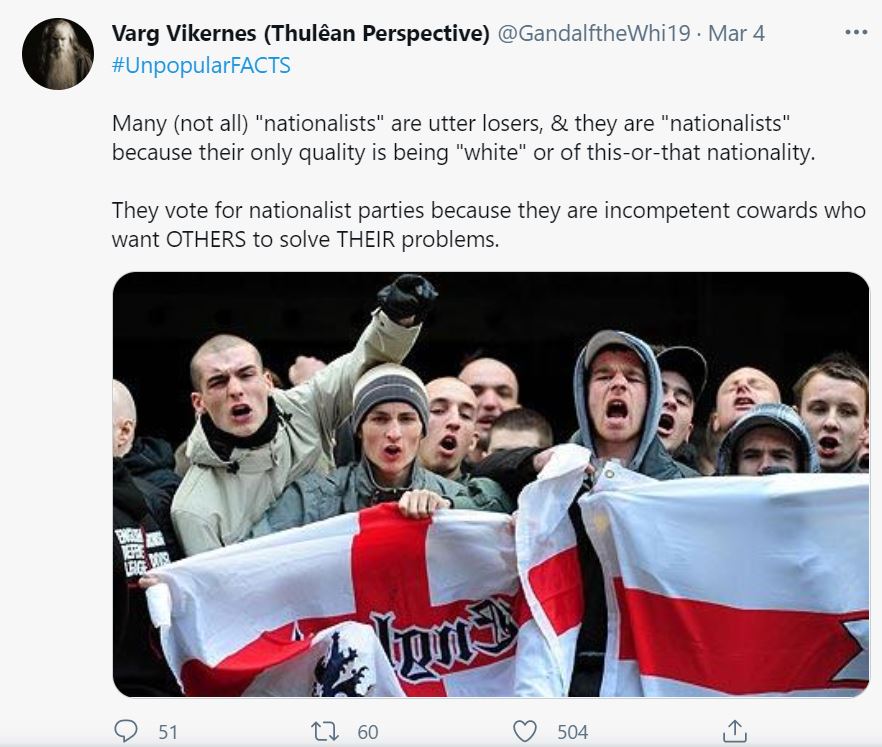Click the 51 replies count
Viewport: 882px width, 747px height.
[168, 732]
